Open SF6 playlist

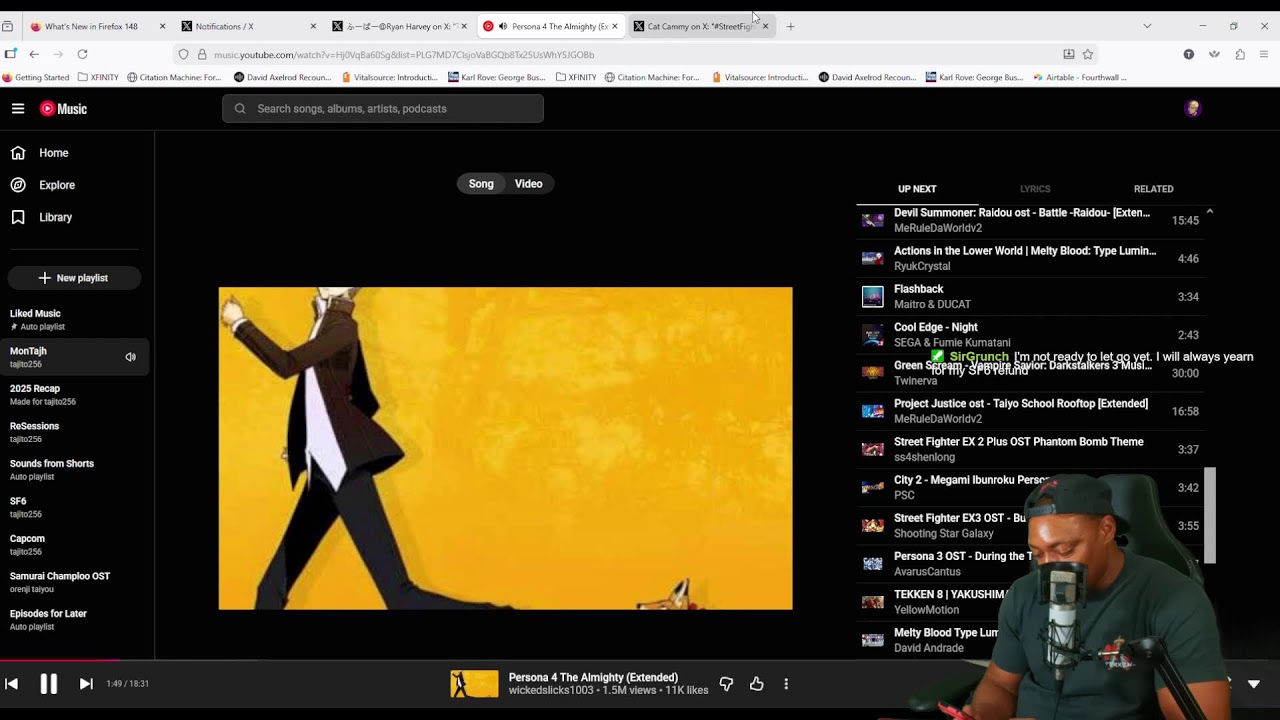click(x=74, y=507)
